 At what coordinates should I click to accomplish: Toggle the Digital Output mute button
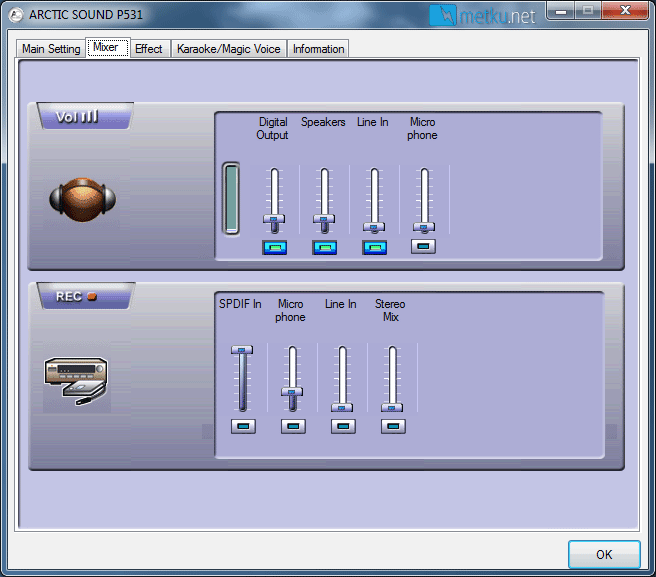[274, 247]
